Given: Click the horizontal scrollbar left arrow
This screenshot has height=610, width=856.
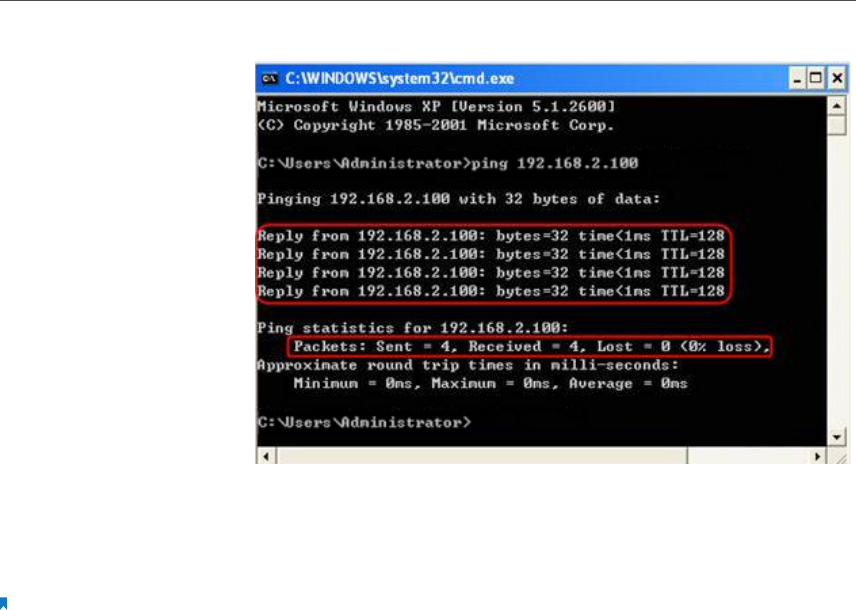Looking at the screenshot, I should point(266,456).
